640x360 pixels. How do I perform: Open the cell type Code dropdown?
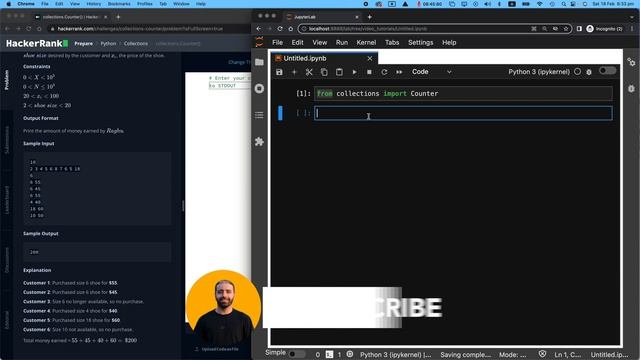(431, 72)
